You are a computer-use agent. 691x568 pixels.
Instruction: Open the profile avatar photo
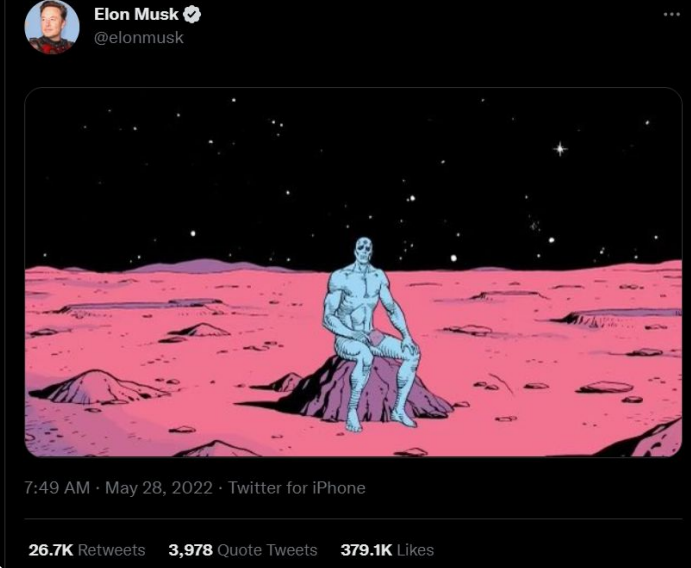[52, 27]
